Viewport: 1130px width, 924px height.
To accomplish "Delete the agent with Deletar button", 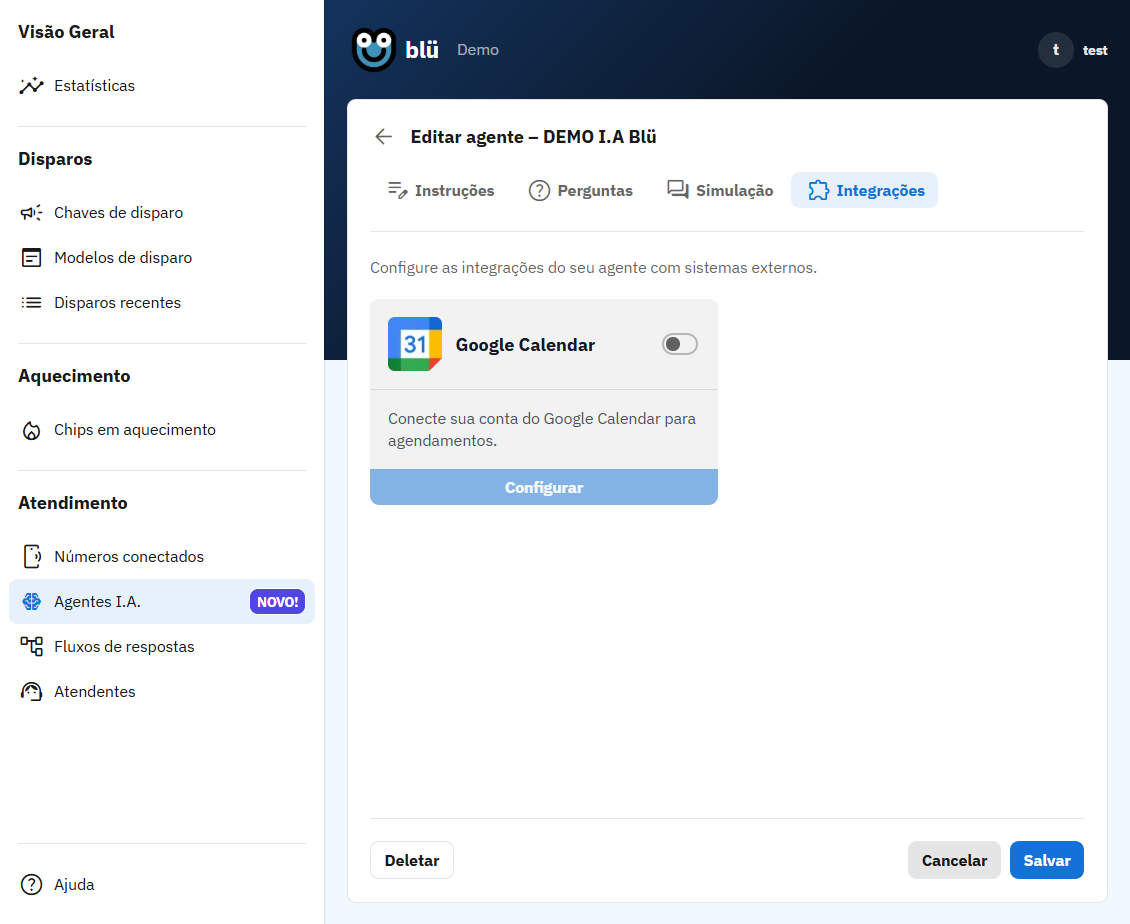I will pyautogui.click(x=411, y=860).
